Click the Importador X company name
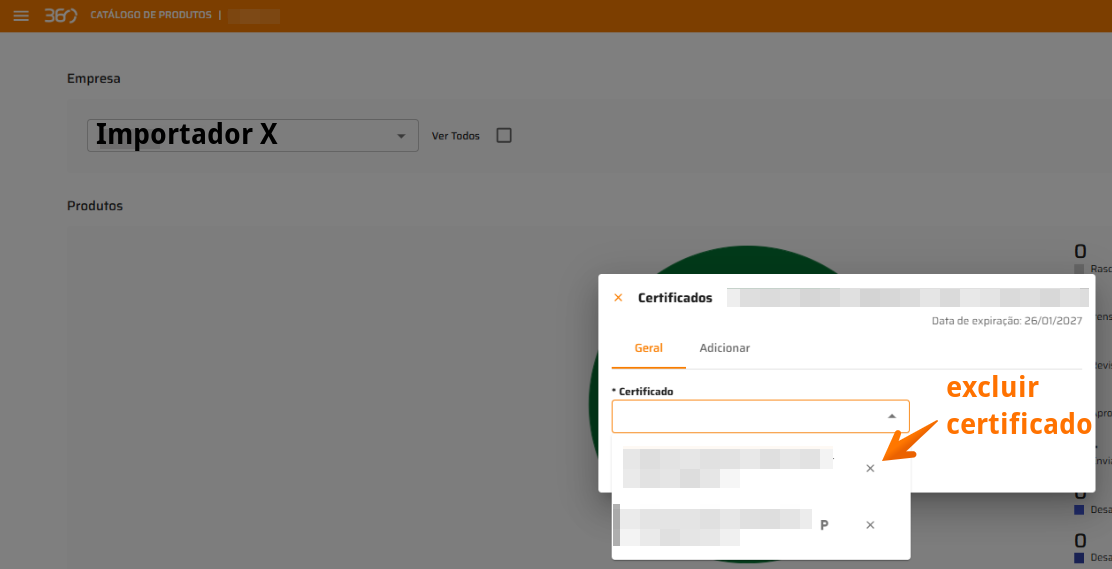1112x569 pixels. pos(187,135)
